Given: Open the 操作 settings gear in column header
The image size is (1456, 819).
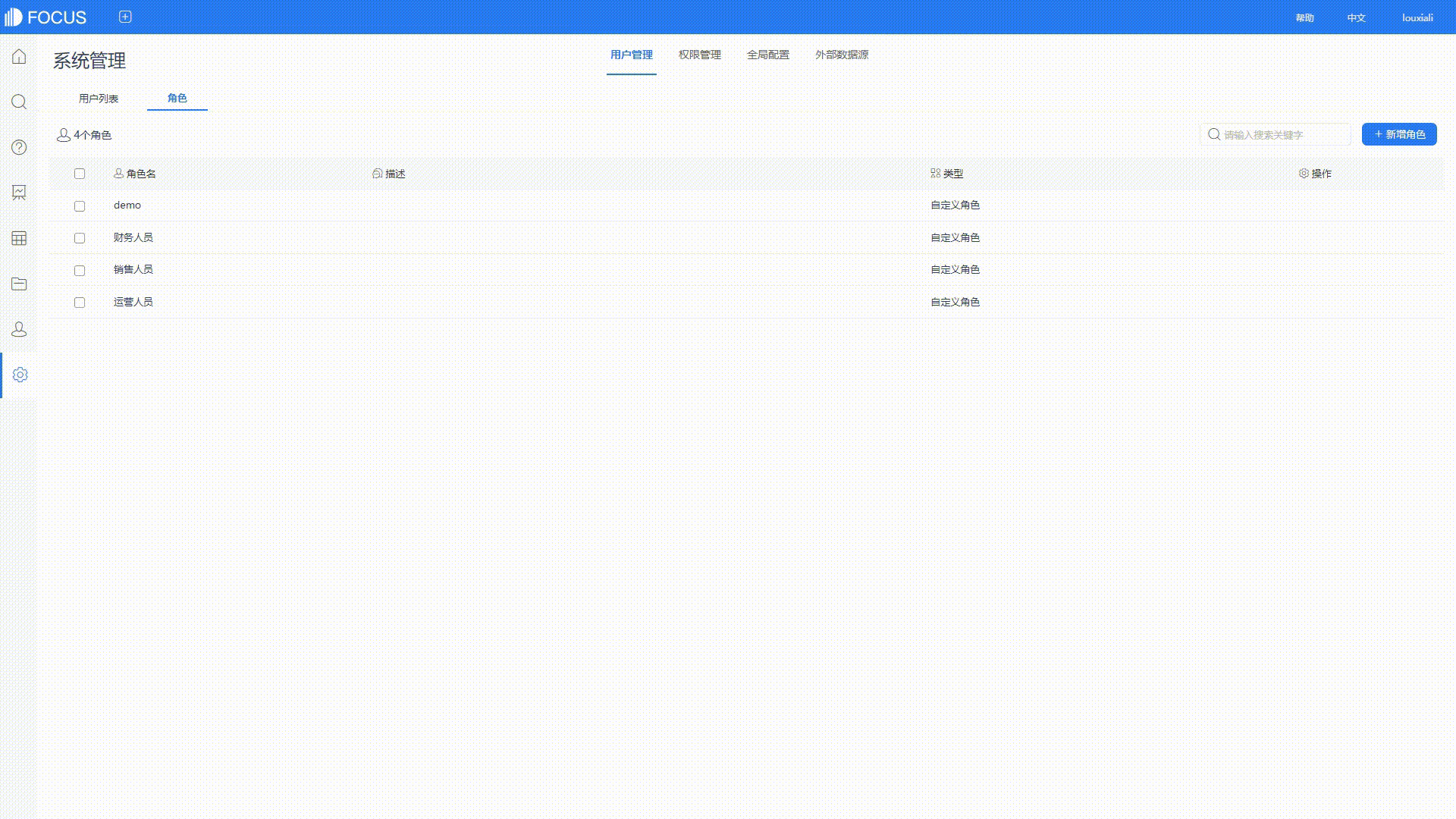Looking at the screenshot, I should 1303,174.
